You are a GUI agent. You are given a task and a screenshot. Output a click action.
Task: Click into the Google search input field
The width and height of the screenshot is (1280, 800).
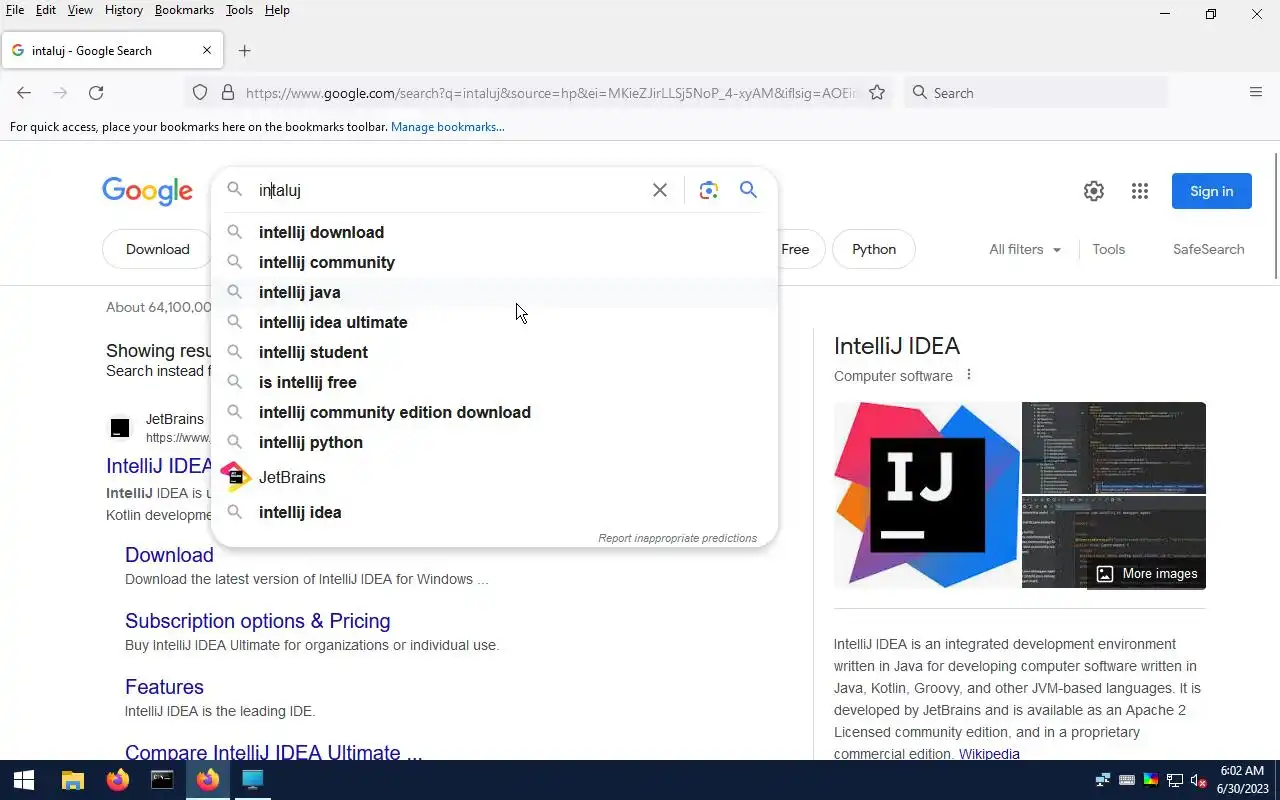450,190
